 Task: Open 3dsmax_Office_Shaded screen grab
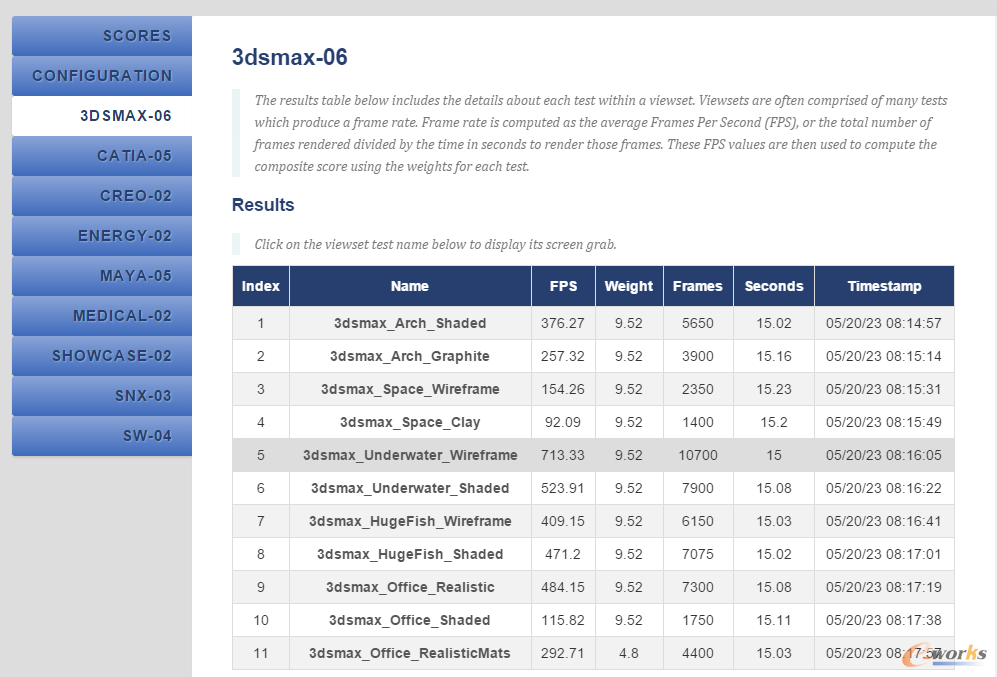click(410, 620)
